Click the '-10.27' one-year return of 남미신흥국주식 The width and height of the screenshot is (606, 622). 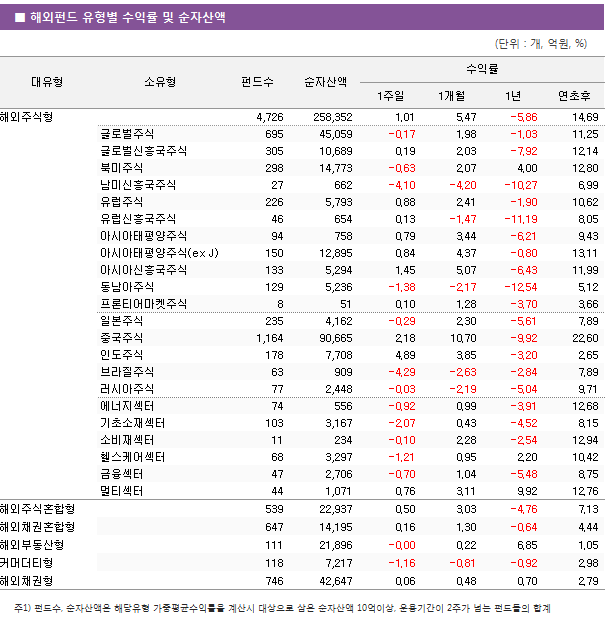coord(521,186)
